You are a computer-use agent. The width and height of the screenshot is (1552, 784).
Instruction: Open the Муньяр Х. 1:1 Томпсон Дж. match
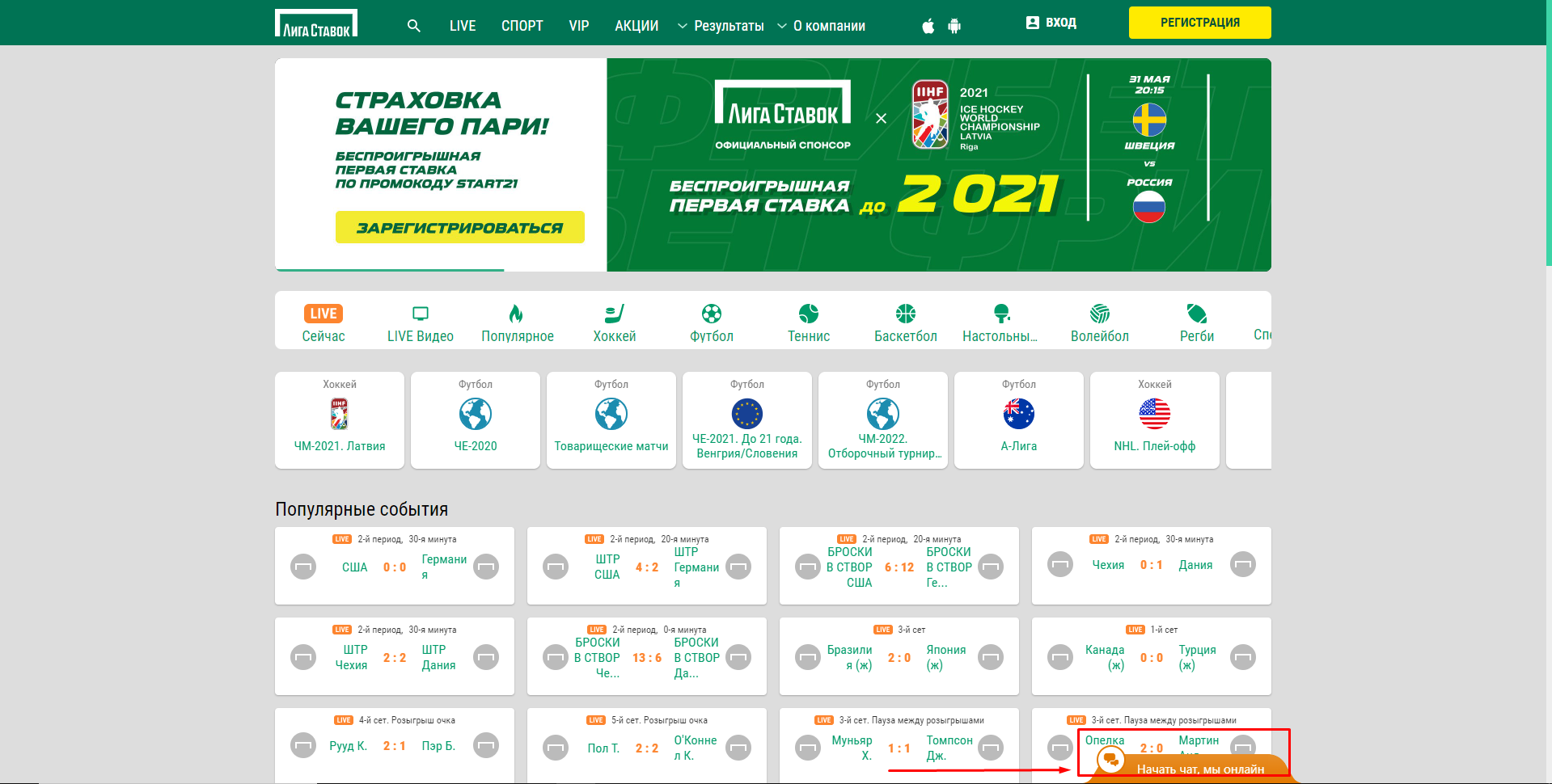click(x=899, y=746)
